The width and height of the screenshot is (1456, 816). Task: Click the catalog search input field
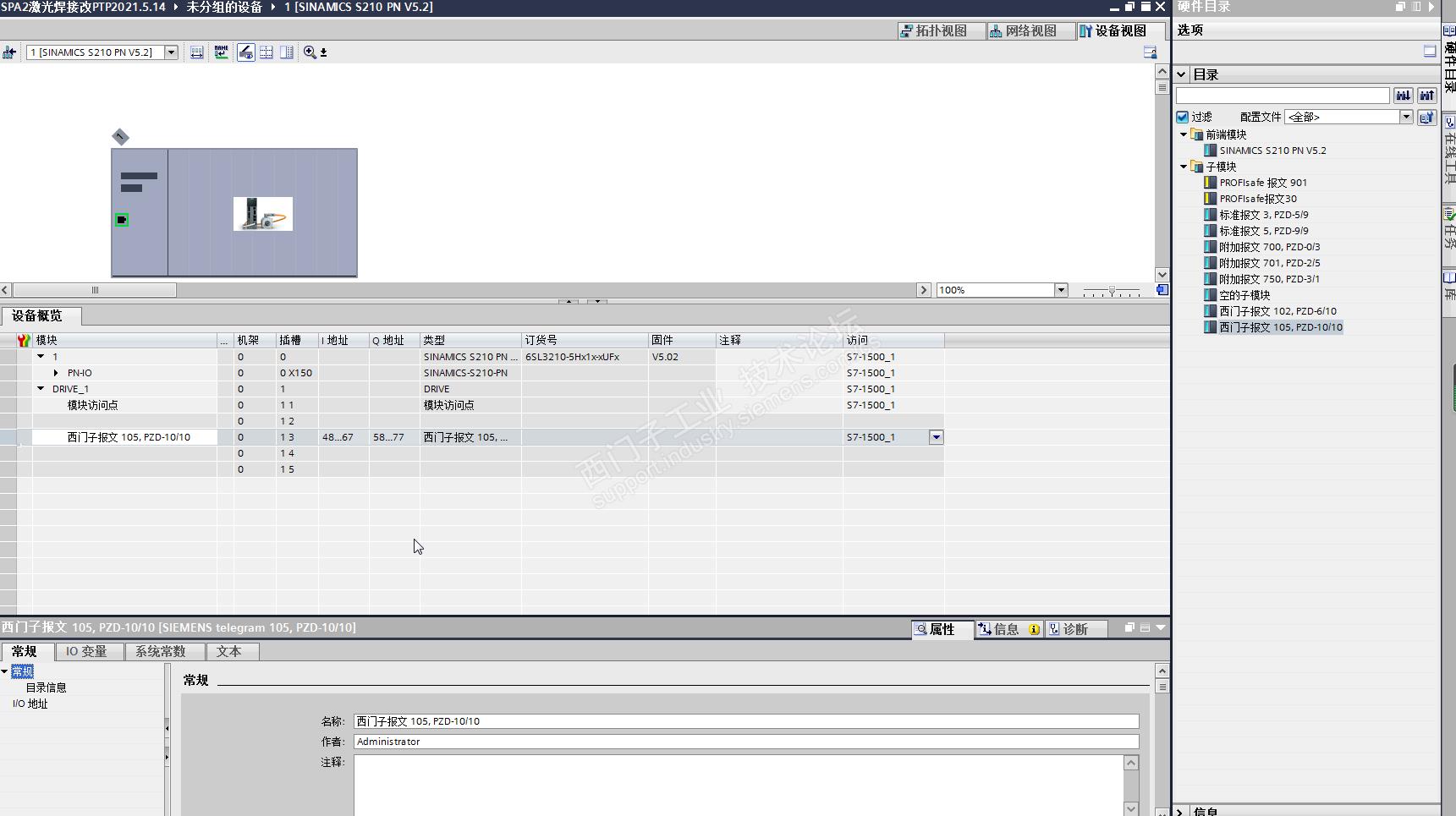click(x=1283, y=96)
